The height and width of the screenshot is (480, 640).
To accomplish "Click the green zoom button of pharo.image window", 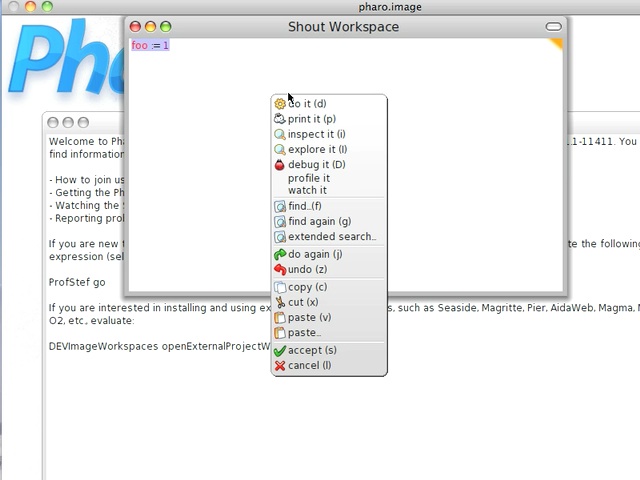I will (47, 6).
